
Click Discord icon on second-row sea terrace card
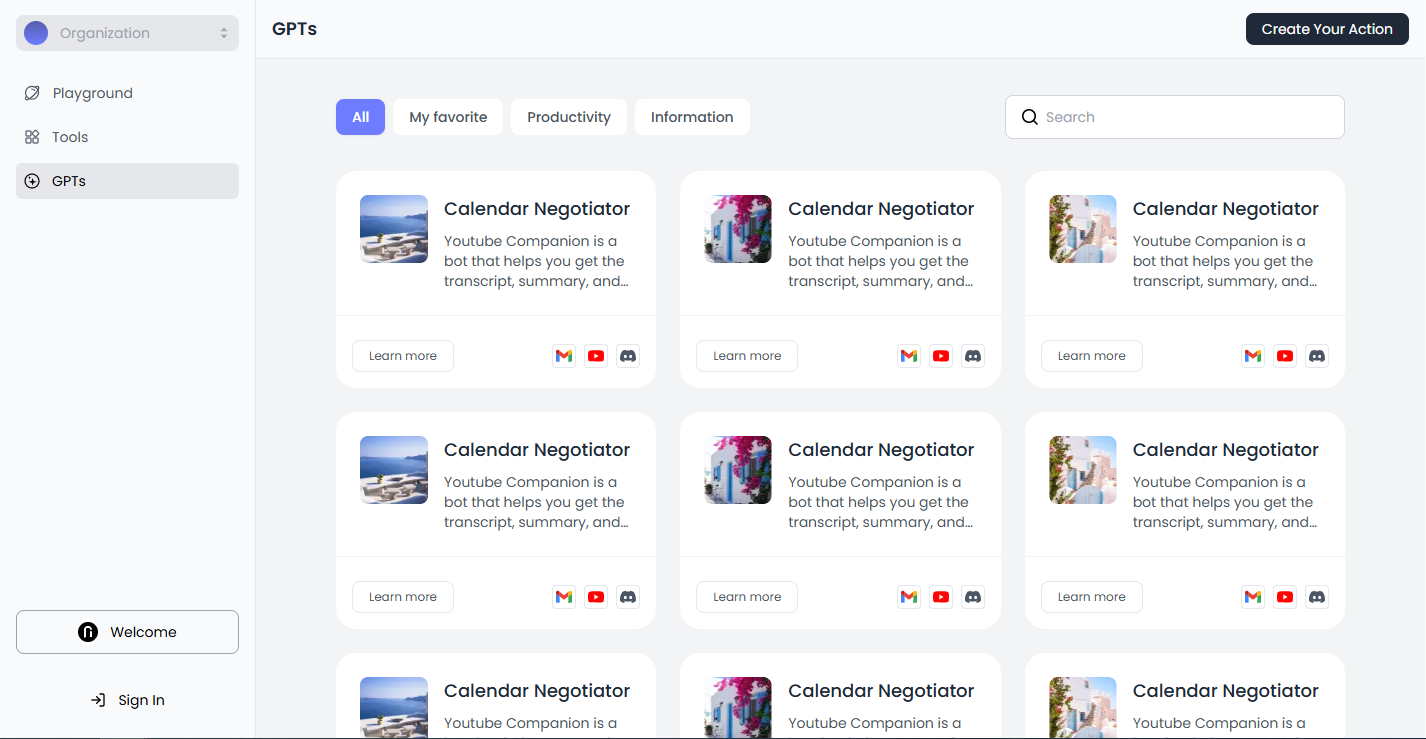pos(628,597)
